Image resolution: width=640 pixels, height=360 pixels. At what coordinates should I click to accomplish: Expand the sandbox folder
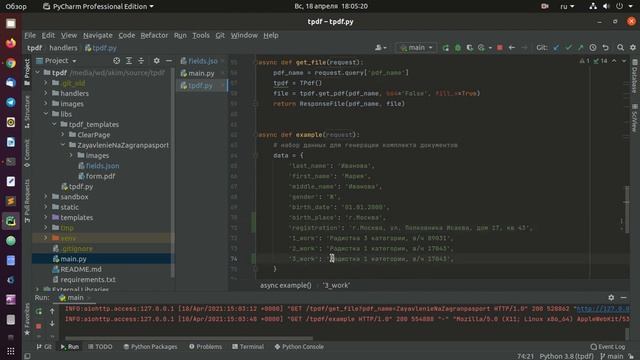click(46, 197)
